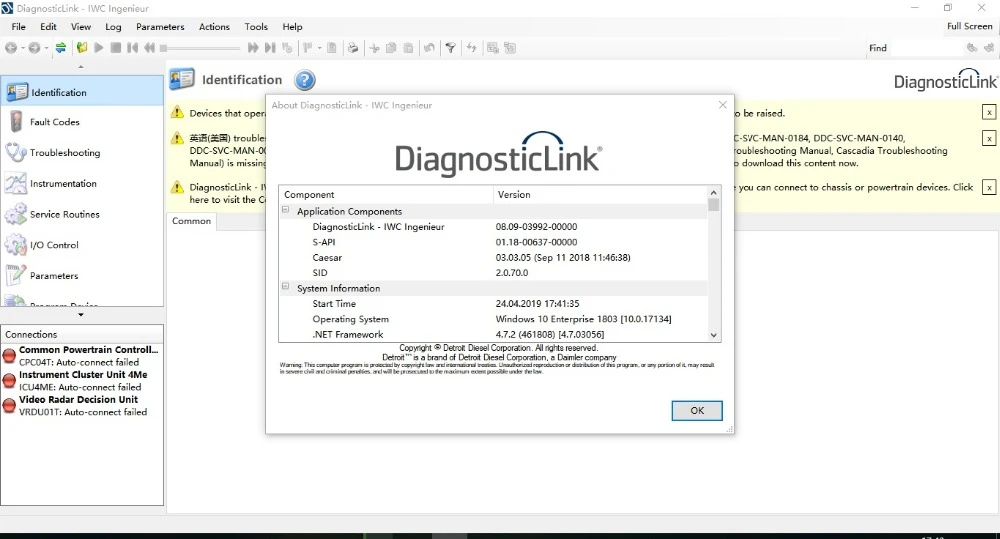Click the Full Screen button
Screen dimensions: 1000x539
click(969, 26)
